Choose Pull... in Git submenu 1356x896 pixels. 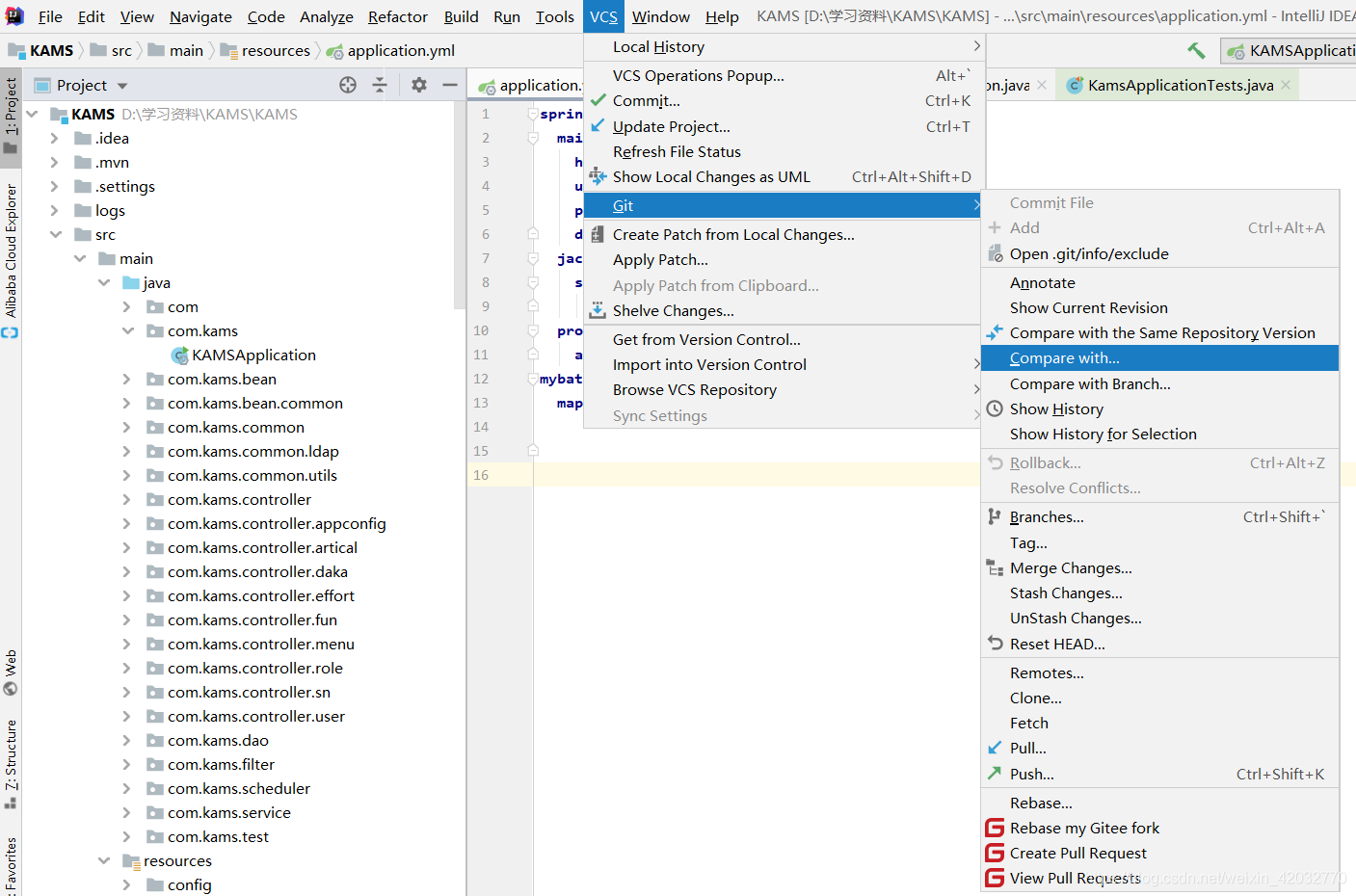1160,748
